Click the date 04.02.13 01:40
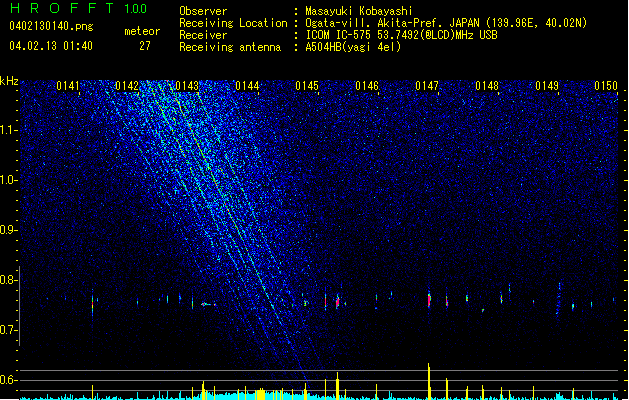Viewport: 629px width, 400px height. (x=51, y=46)
